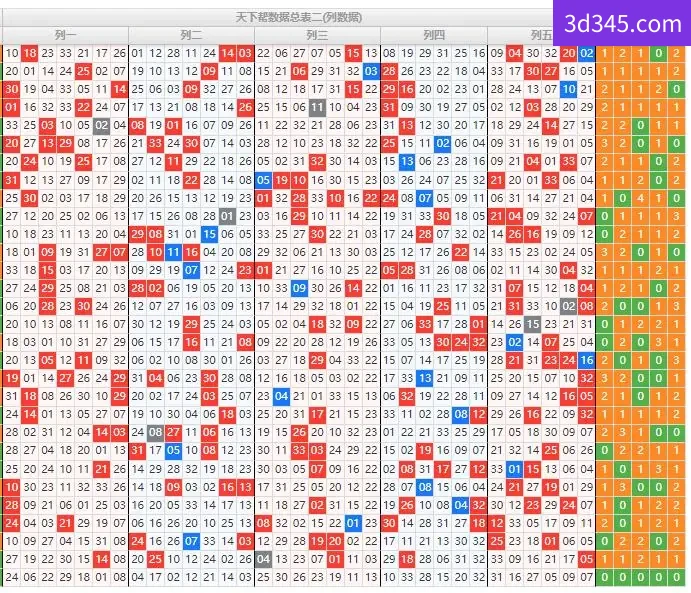Click the 天下帮数据总表二 table title
The width and height of the screenshot is (691, 593).
[299, 18]
